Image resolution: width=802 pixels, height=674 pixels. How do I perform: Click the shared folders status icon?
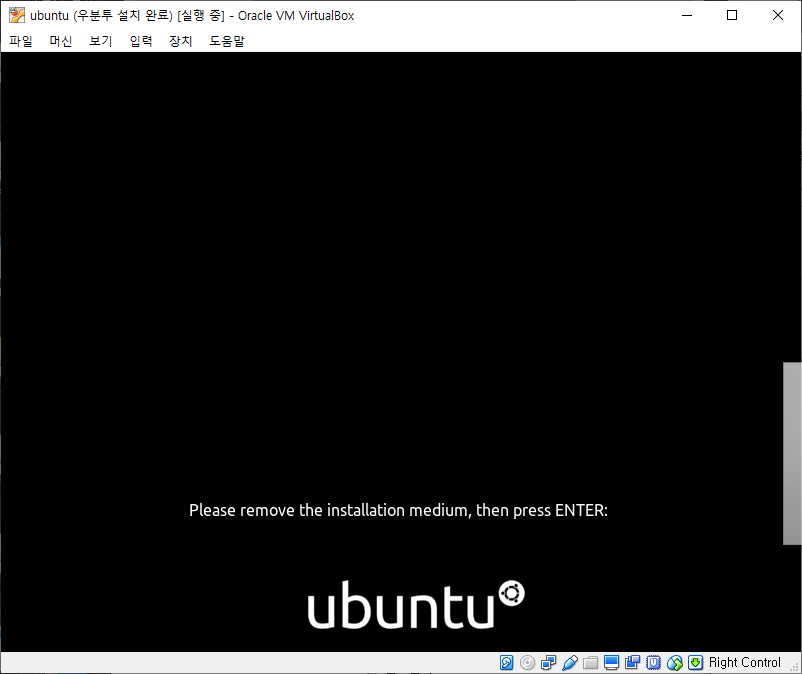pos(590,663)
